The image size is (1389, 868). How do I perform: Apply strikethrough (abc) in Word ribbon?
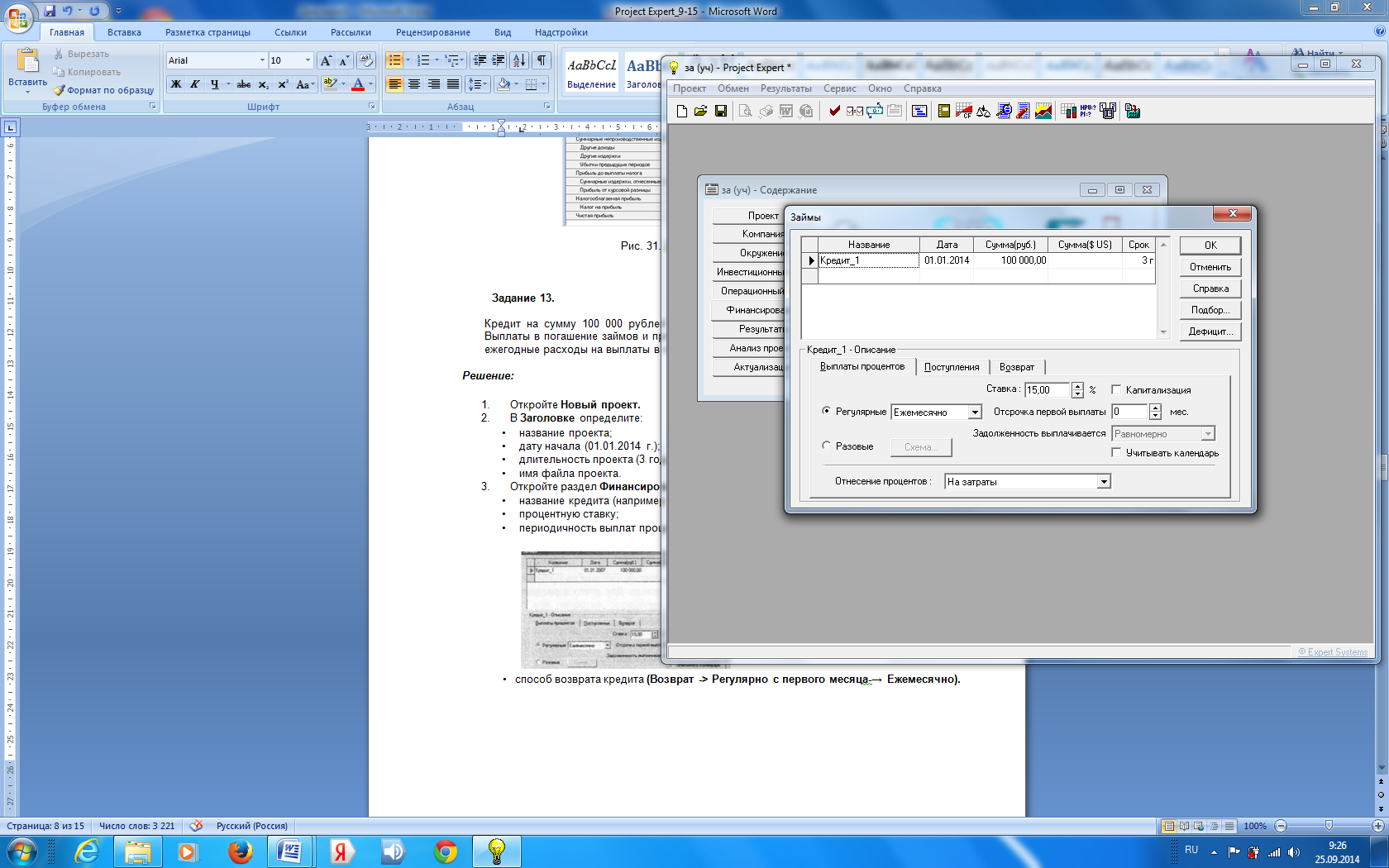coord(244,84)
